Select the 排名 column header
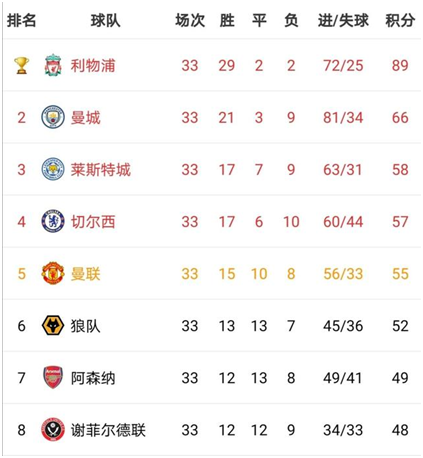Viewport: 423px width, 458px height. pyautogui.click(x=22, y=20)
